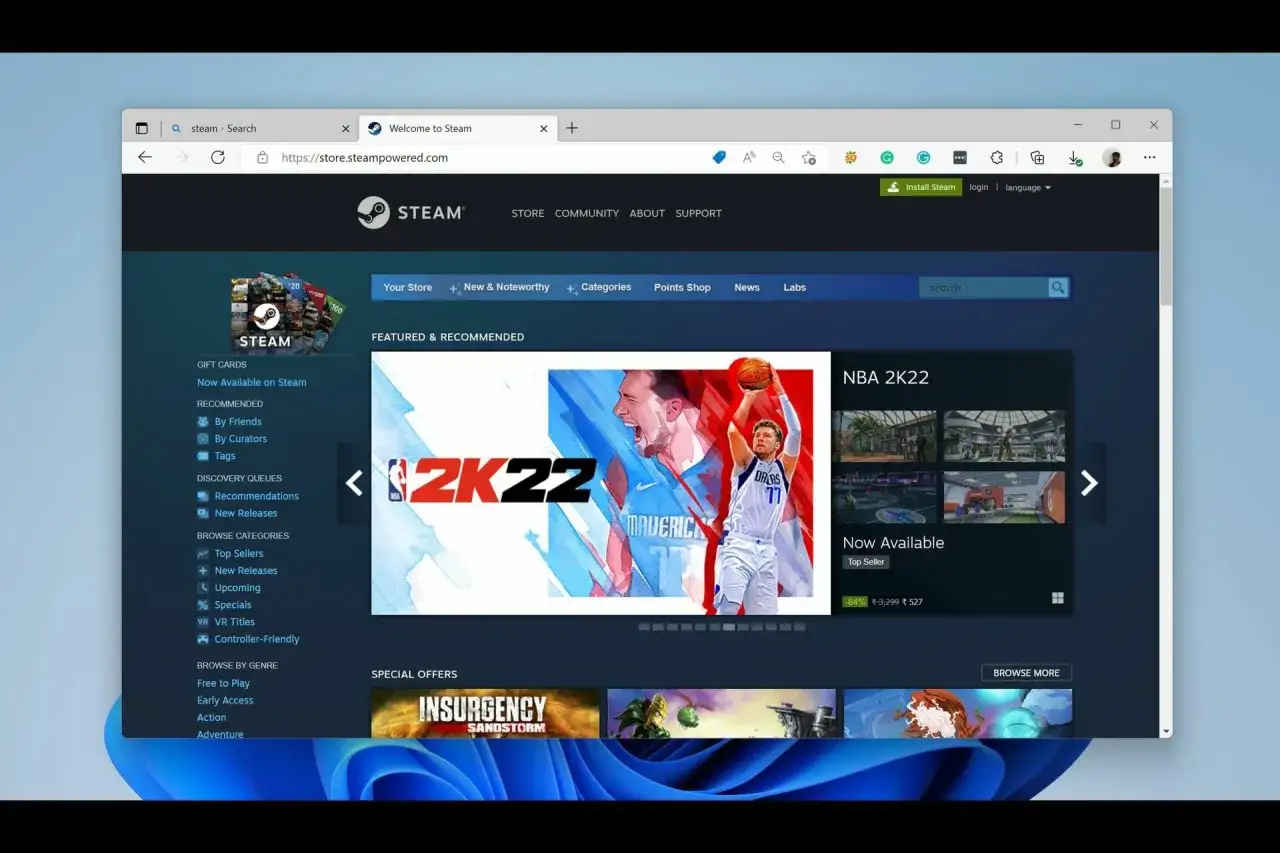This screenshot has width=1280, height=853.
Task: Open Recommendations discovery queue
Action: coord(256,496)
